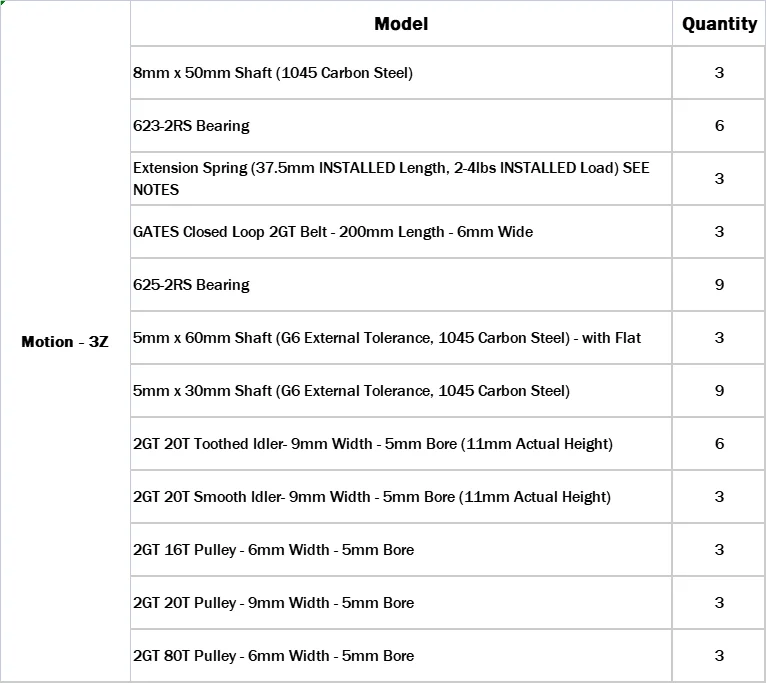The image size is (766, 683).
Task: Select quantity 9 for 5mm x 30mm Shaft
Action: tap(719, 391)
